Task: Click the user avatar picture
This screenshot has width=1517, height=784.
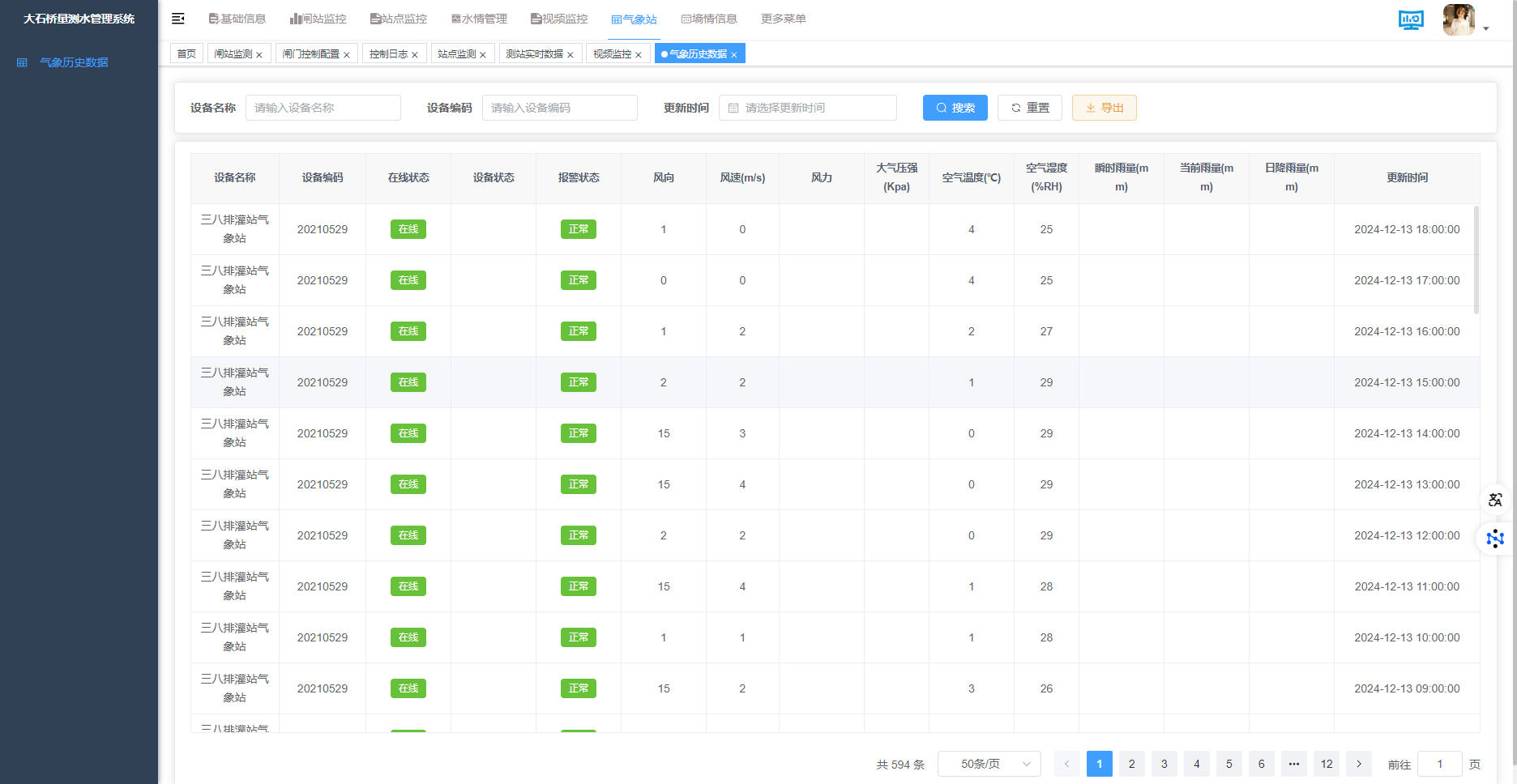Action: [x=1459, y=20]
